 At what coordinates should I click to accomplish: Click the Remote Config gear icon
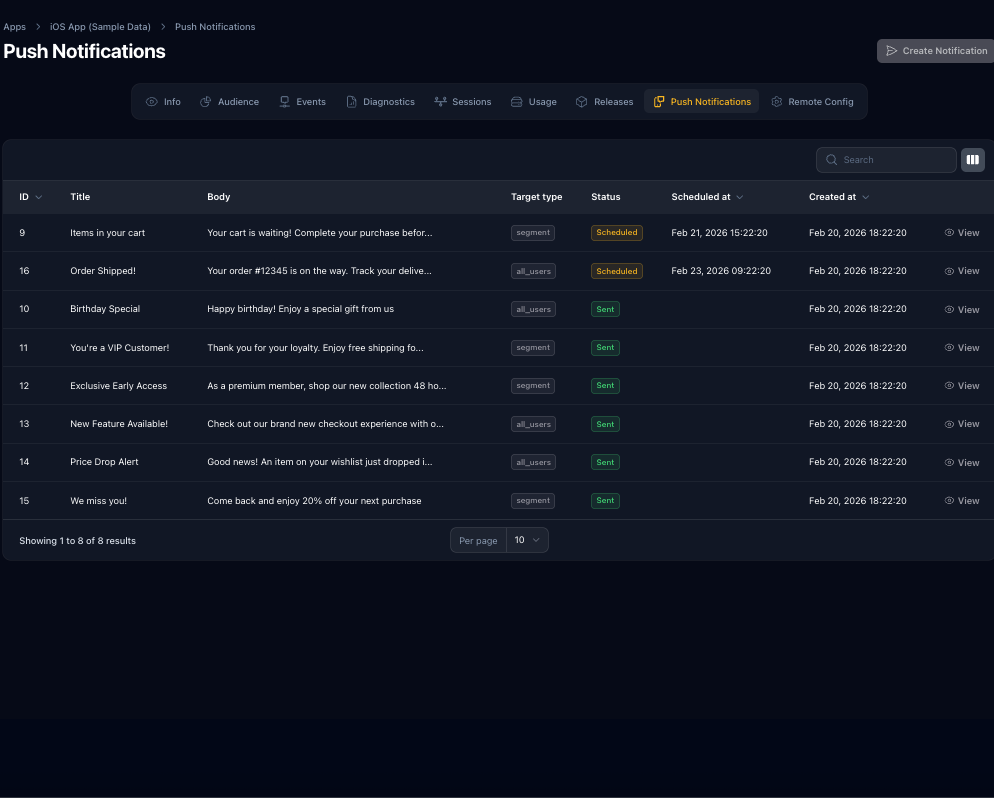click(777, 102)
